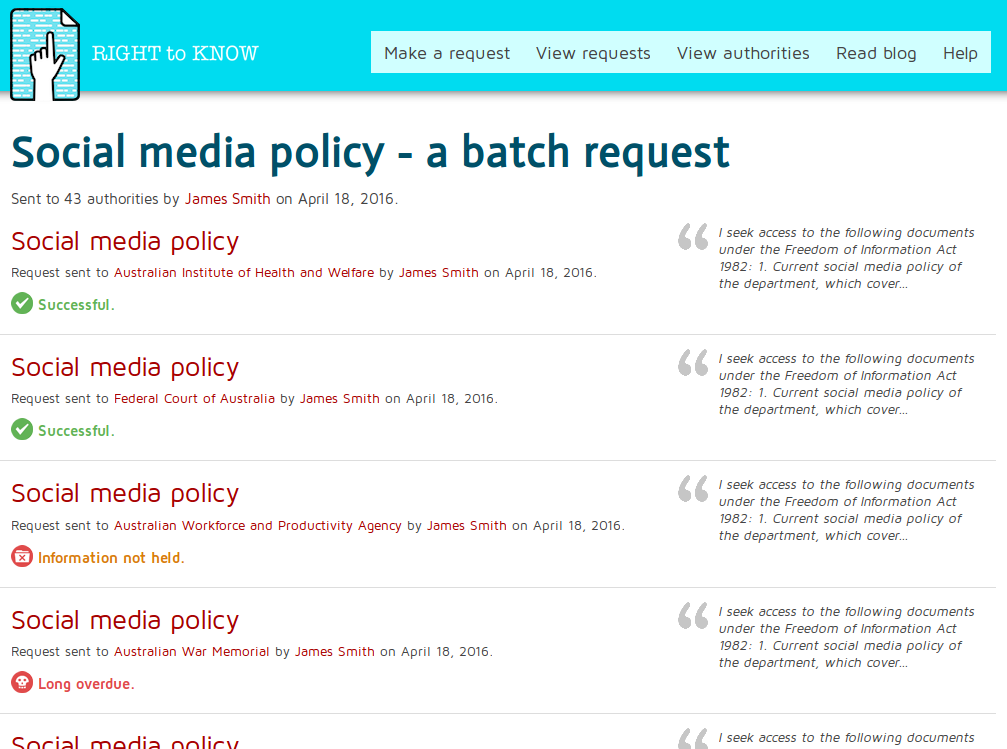Open the Read blog menu item
The width and height of the screenshot is (1007, 749).
tap(876, 53)
